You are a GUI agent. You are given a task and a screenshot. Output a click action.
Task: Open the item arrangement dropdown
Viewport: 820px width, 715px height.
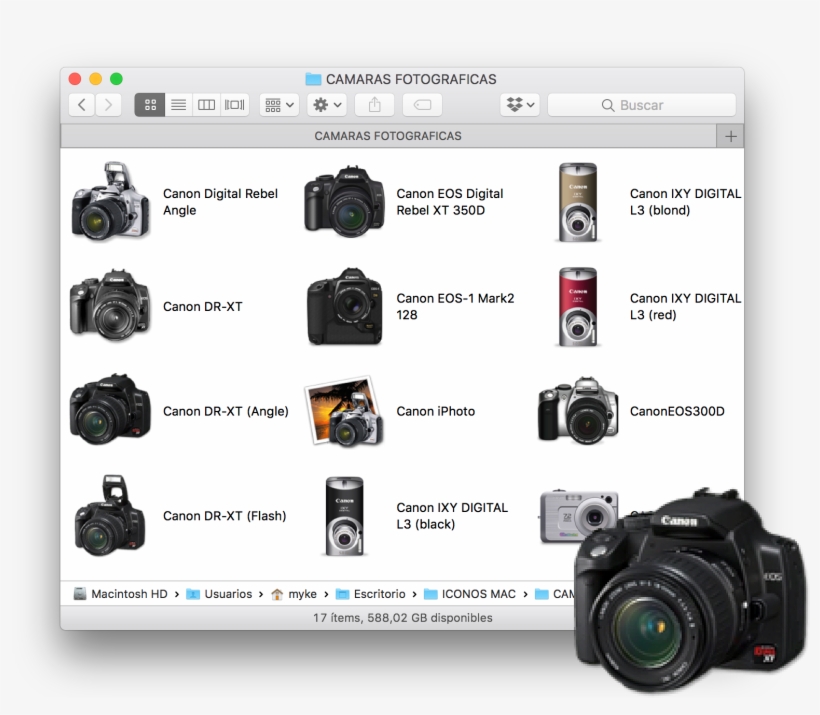279,105
